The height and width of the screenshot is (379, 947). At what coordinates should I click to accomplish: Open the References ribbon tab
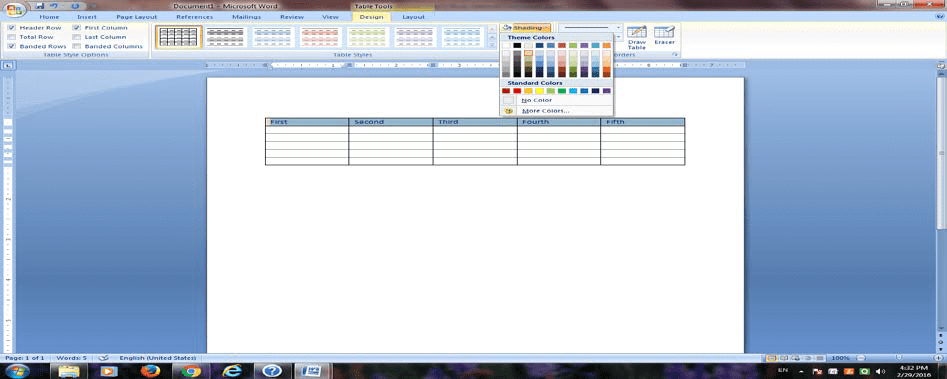[194, 17]
